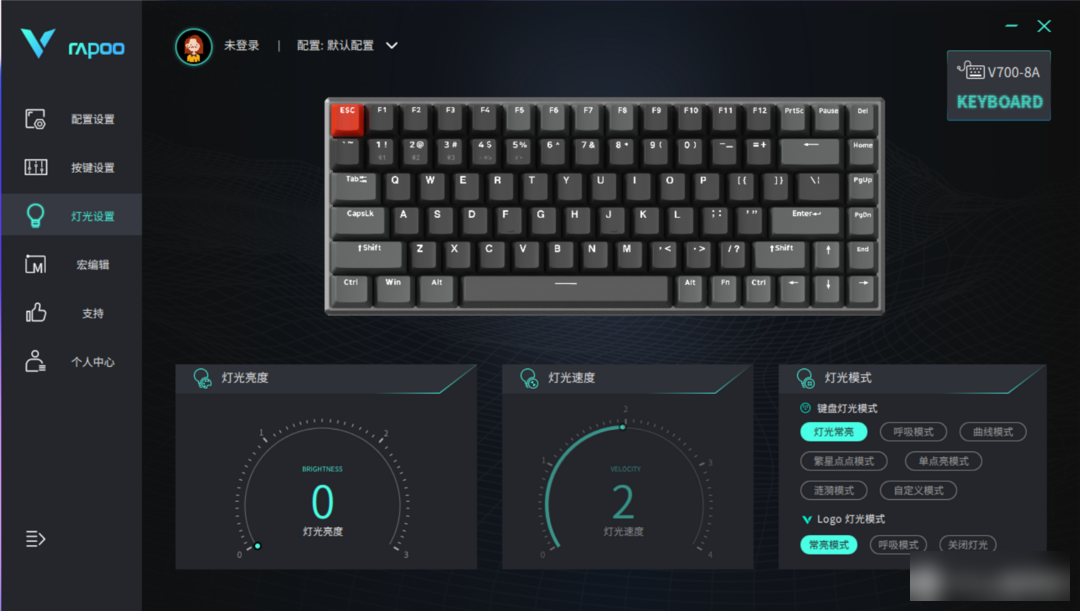This screenshot has height=611, width=1080.
Task: Select the V700-8A KEYBOARD device tab
Action: [x=999, y=85]
